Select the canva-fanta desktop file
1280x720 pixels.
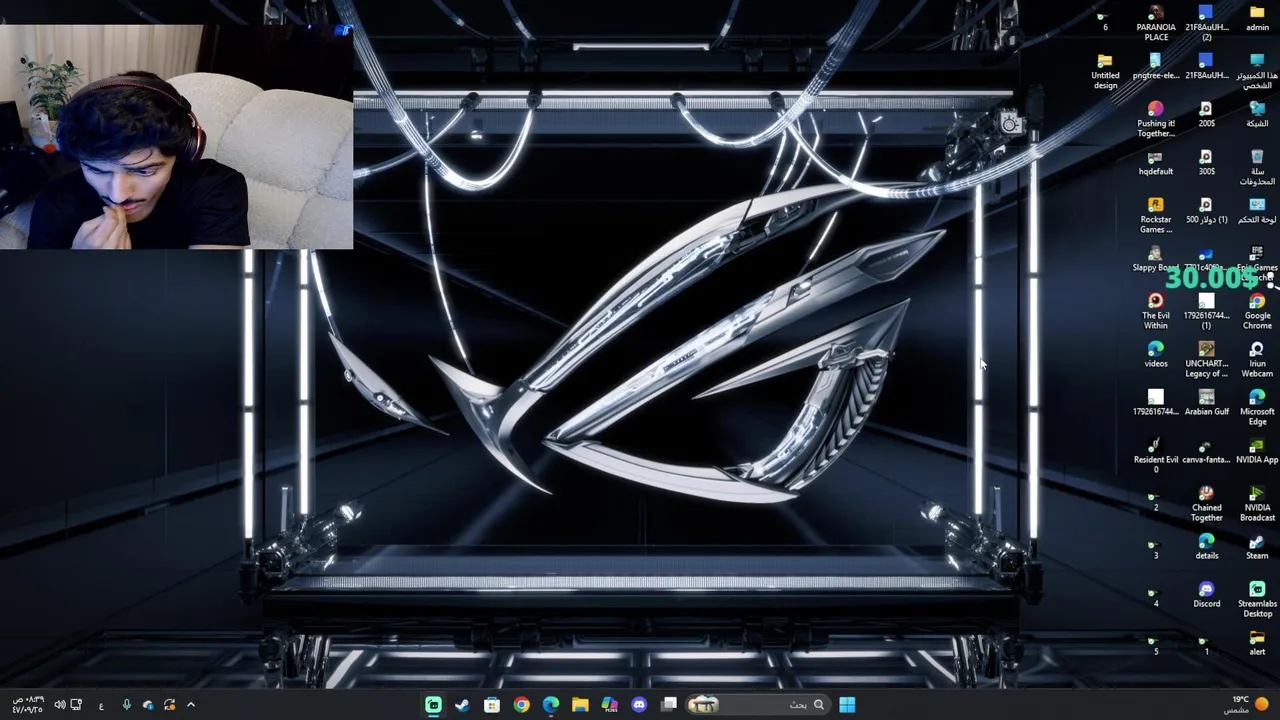tap(1206, 450)
